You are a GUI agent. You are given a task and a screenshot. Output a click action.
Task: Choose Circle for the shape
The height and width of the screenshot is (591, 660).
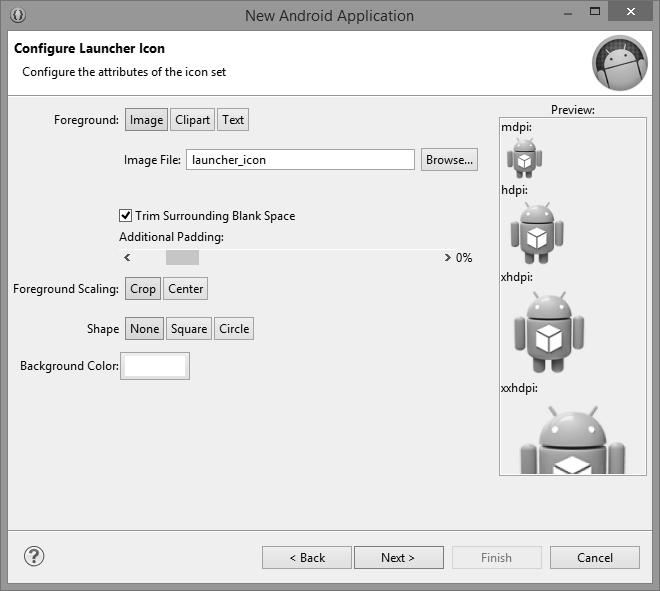click(234, 329)
